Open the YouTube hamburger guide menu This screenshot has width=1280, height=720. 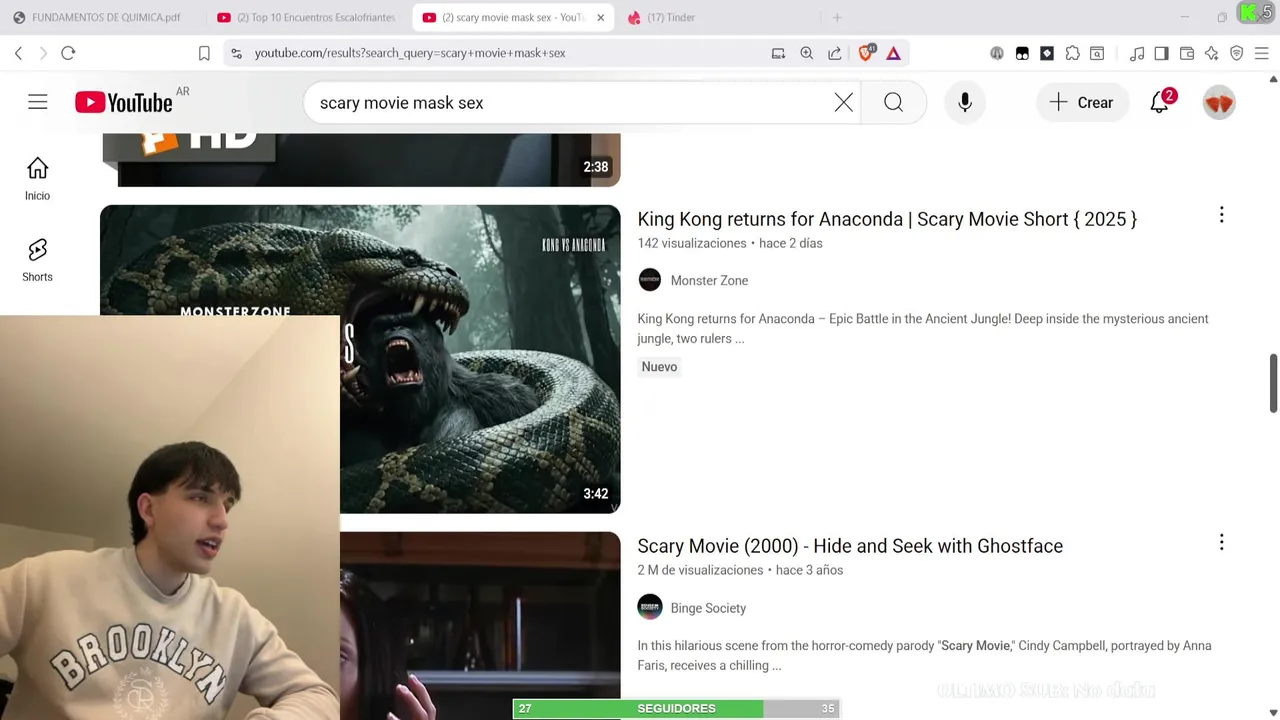pyautogui.click(x=38, y=102)
